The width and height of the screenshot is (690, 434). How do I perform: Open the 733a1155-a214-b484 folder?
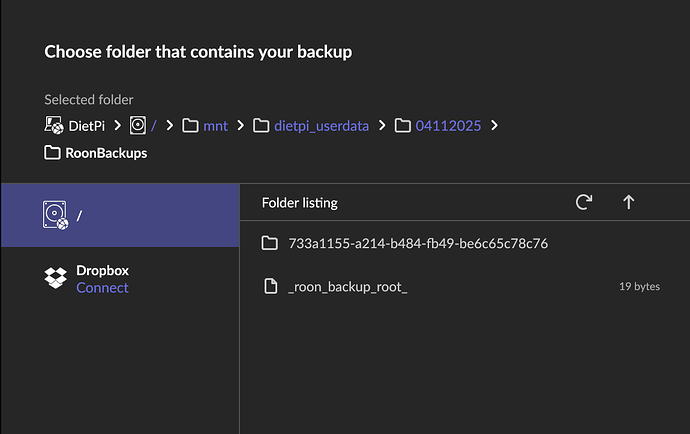pos(417,243)
